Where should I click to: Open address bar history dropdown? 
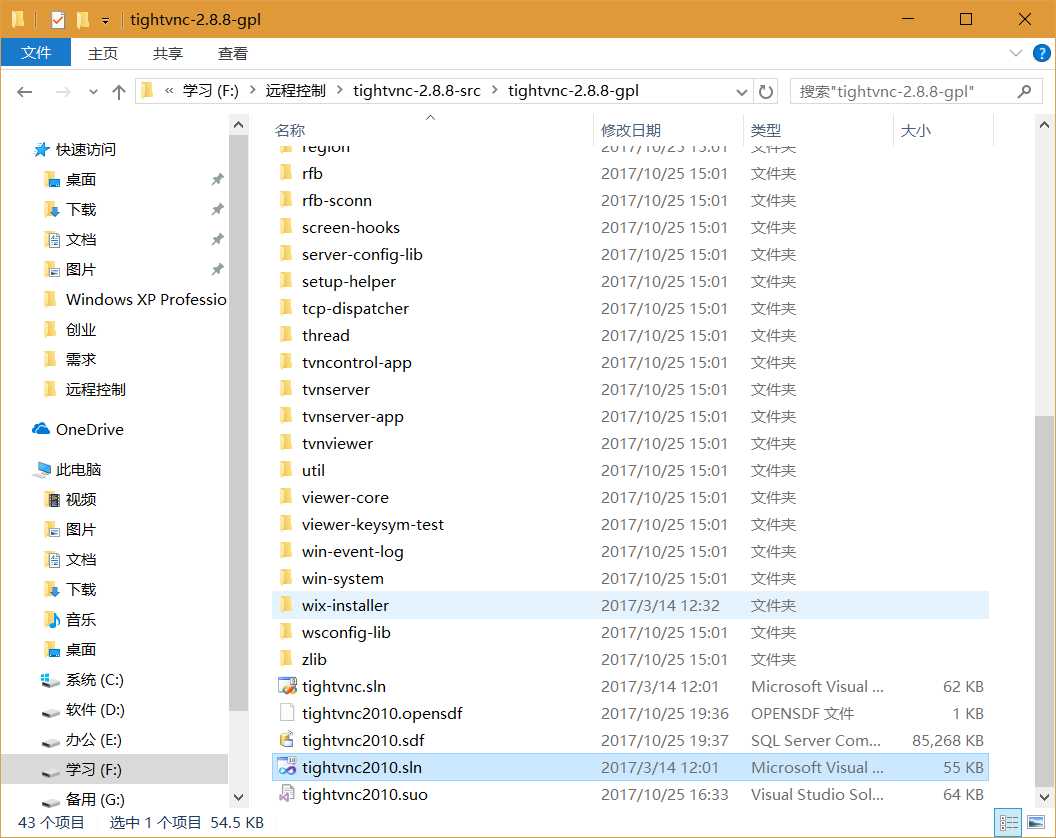tap(741, 92)
